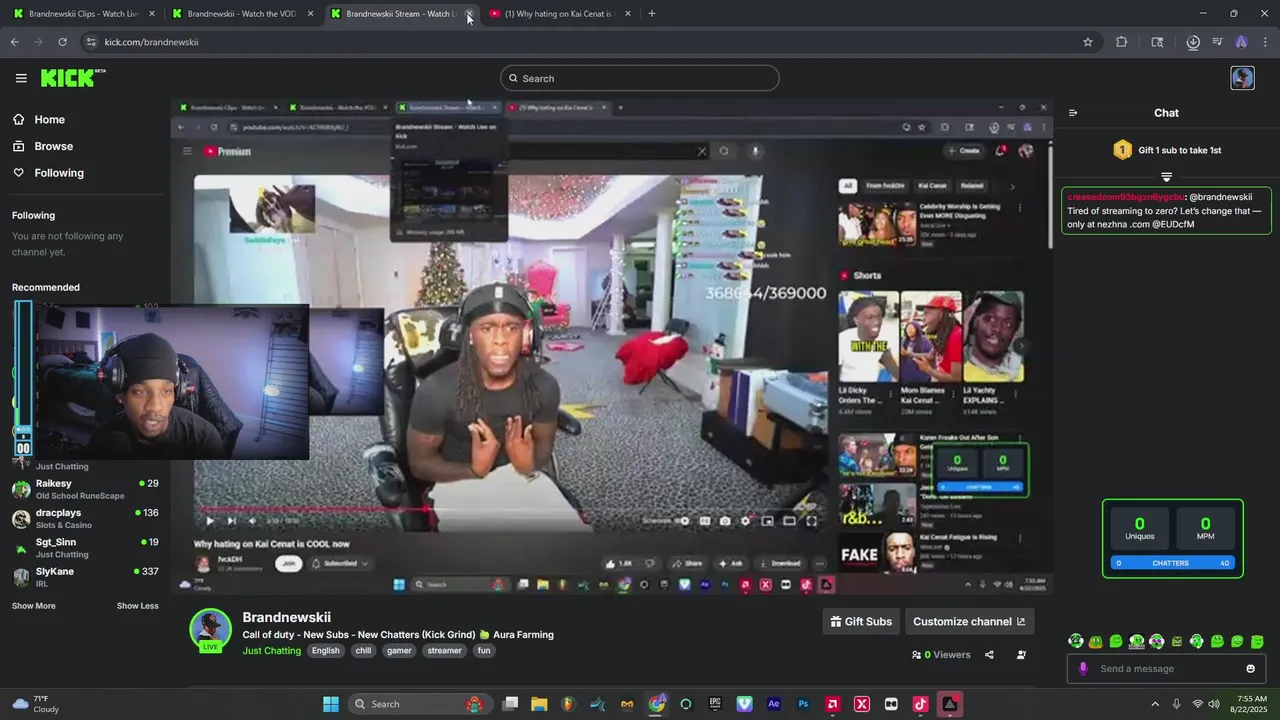The height and width of the screenshot is (720, 1280).
Task: Click 'Gift 1 sub to take 1st' text
Action: coord(1179,150)
